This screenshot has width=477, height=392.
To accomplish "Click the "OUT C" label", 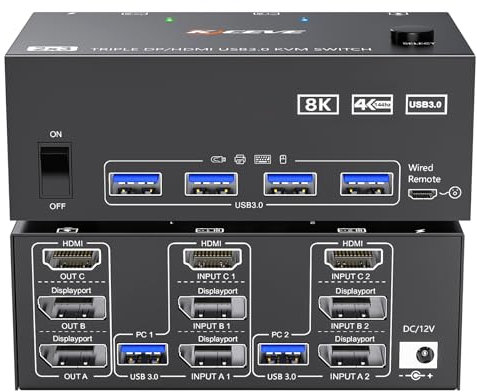I will click(x=72, y=277).
